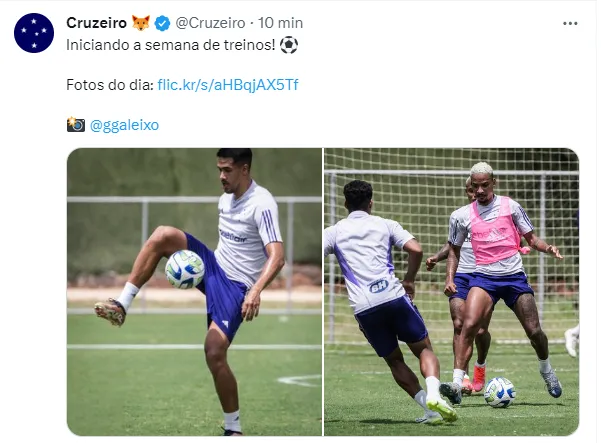This screenshot has height=443, width=601.
Task: Click the soccer ball emoji after treinos
Action: coord(289,45)
